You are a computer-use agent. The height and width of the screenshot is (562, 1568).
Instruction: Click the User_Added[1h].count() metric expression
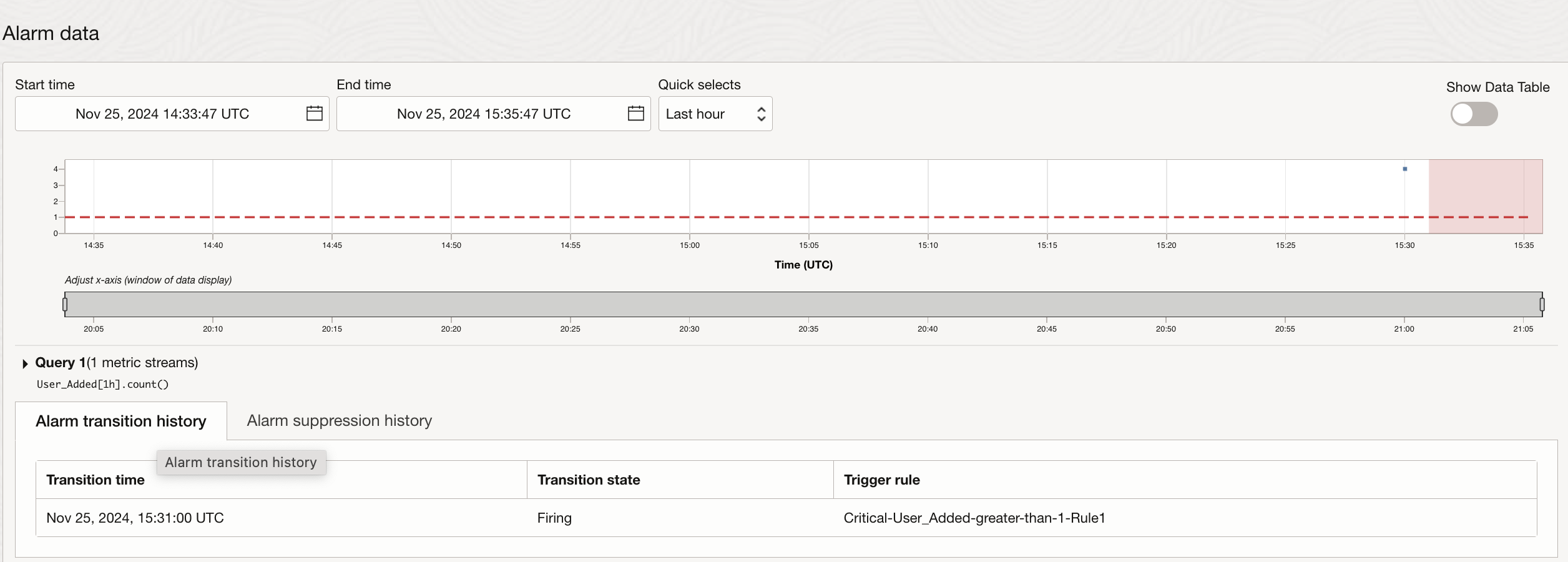click(x=102, y=384)
